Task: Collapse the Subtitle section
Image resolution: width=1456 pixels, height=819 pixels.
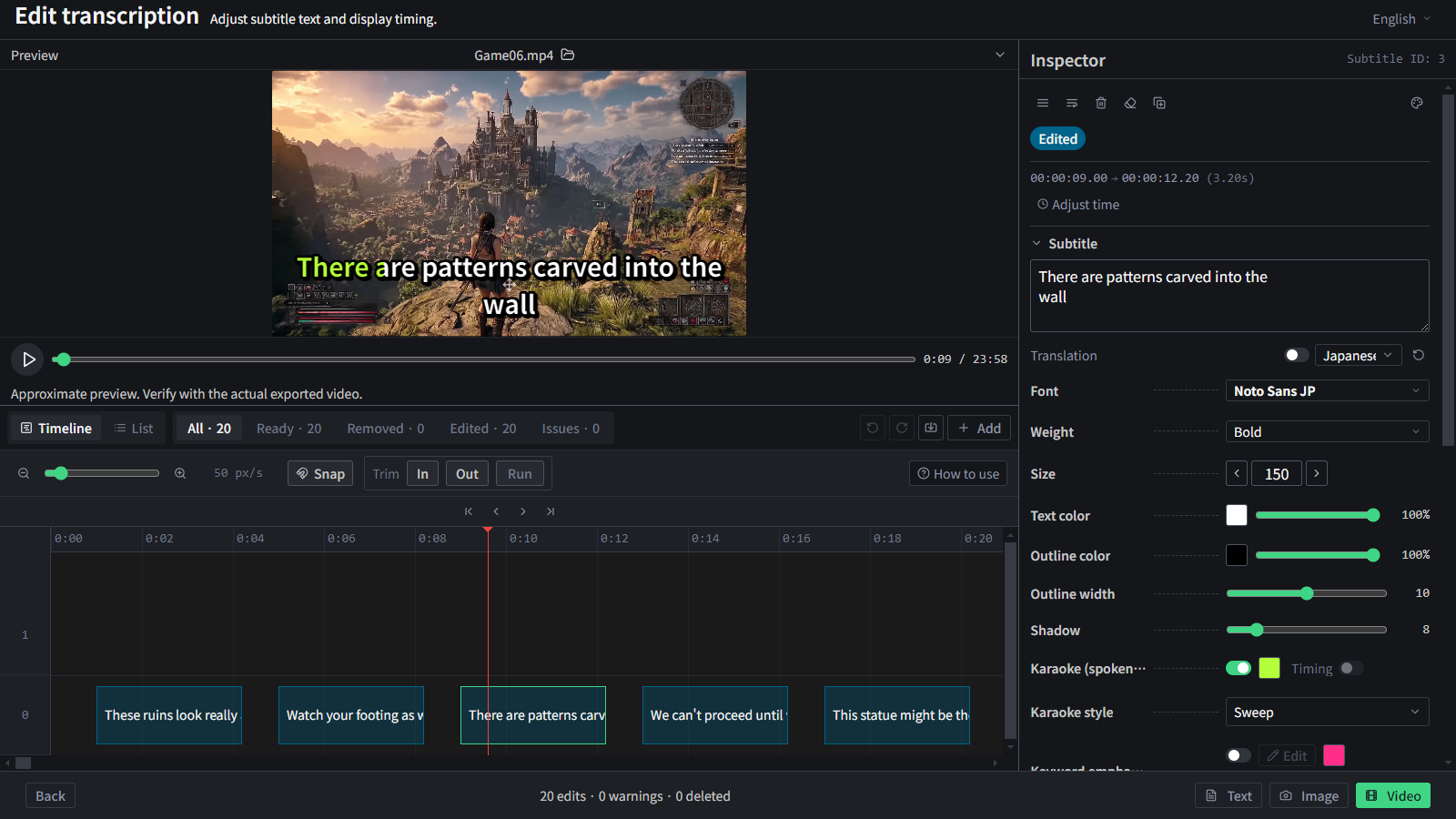Action: (1065, 243)
